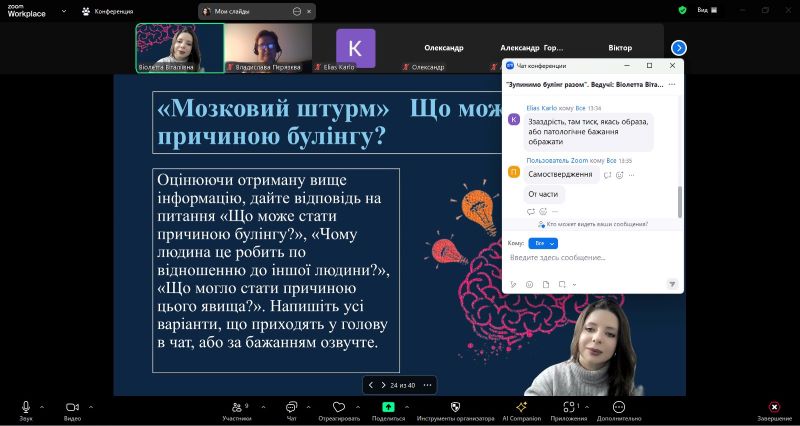The height and width of the screenshot is (426, 800).
Task: Open the Приложения apps button
Action: [x=569, y=410]
